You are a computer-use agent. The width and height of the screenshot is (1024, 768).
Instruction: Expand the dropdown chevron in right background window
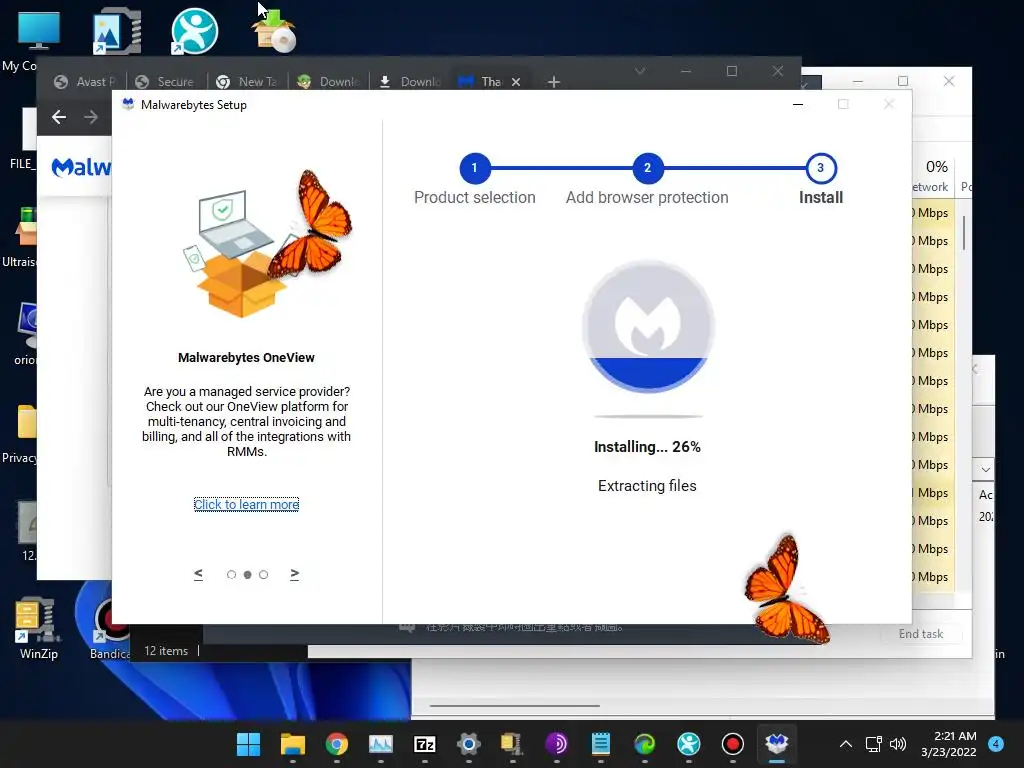[x=985, y=470]
